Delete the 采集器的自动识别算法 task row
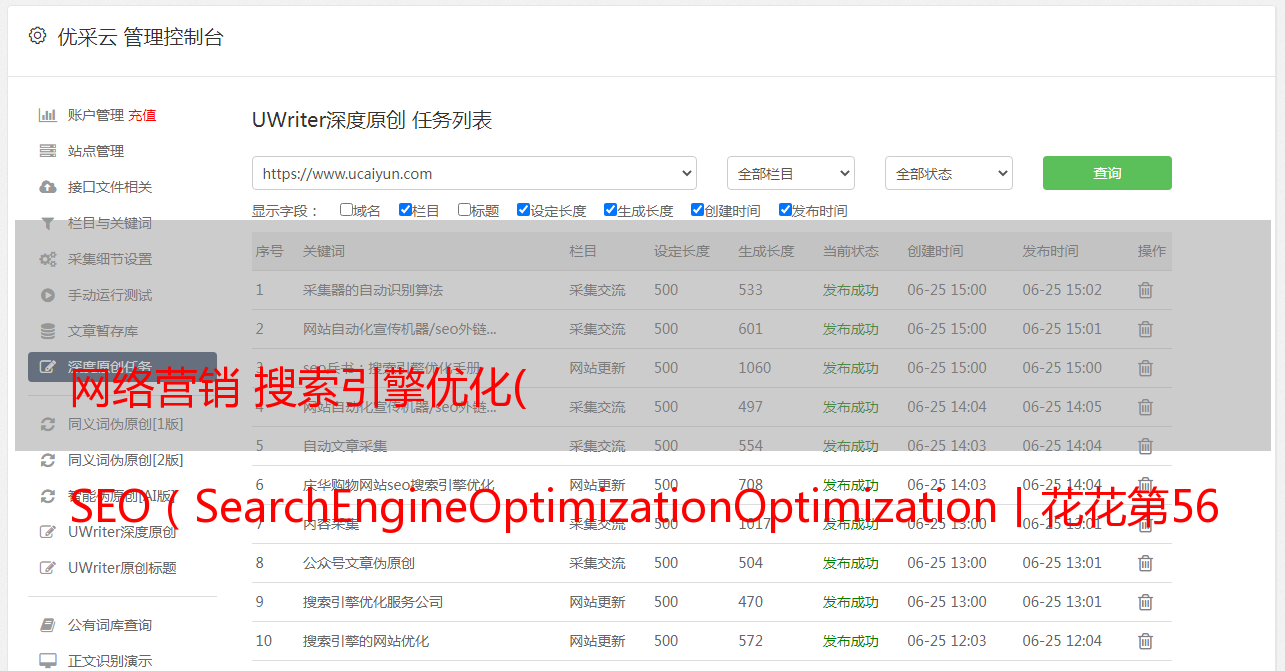 coord(1145,290)
